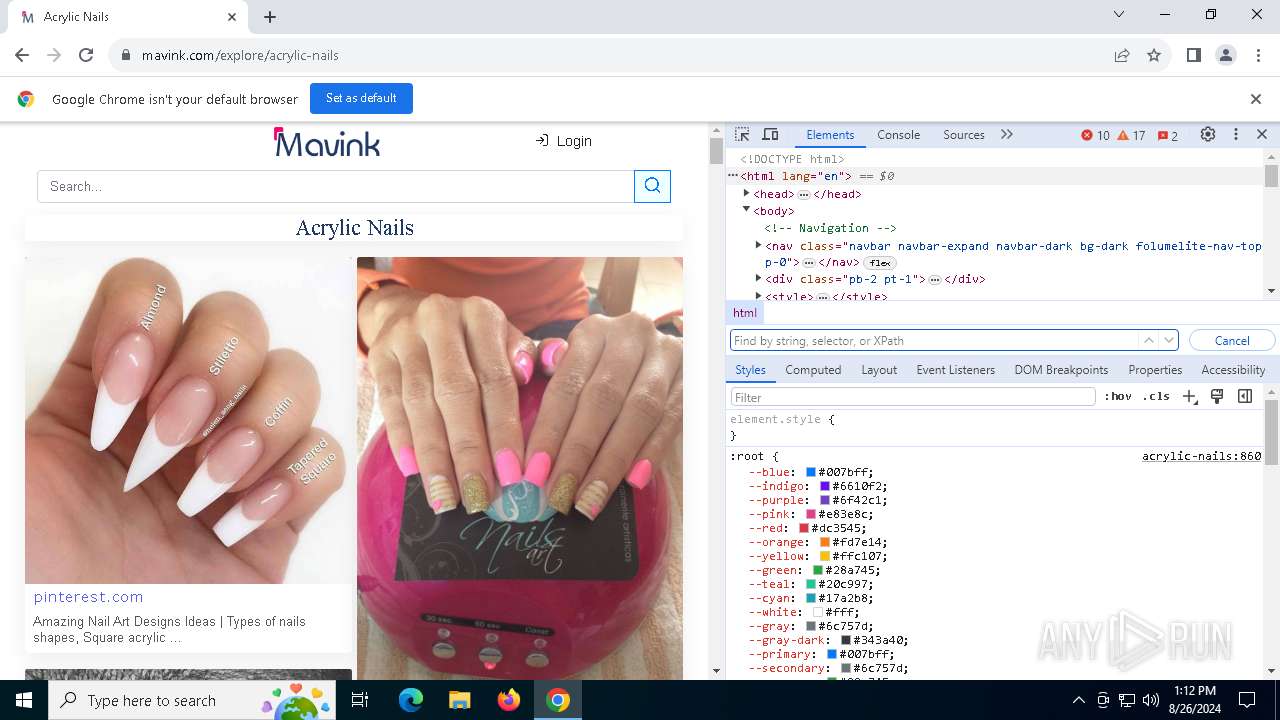
Task: Click the Styles Filter input field
Action: coord(913,397)
